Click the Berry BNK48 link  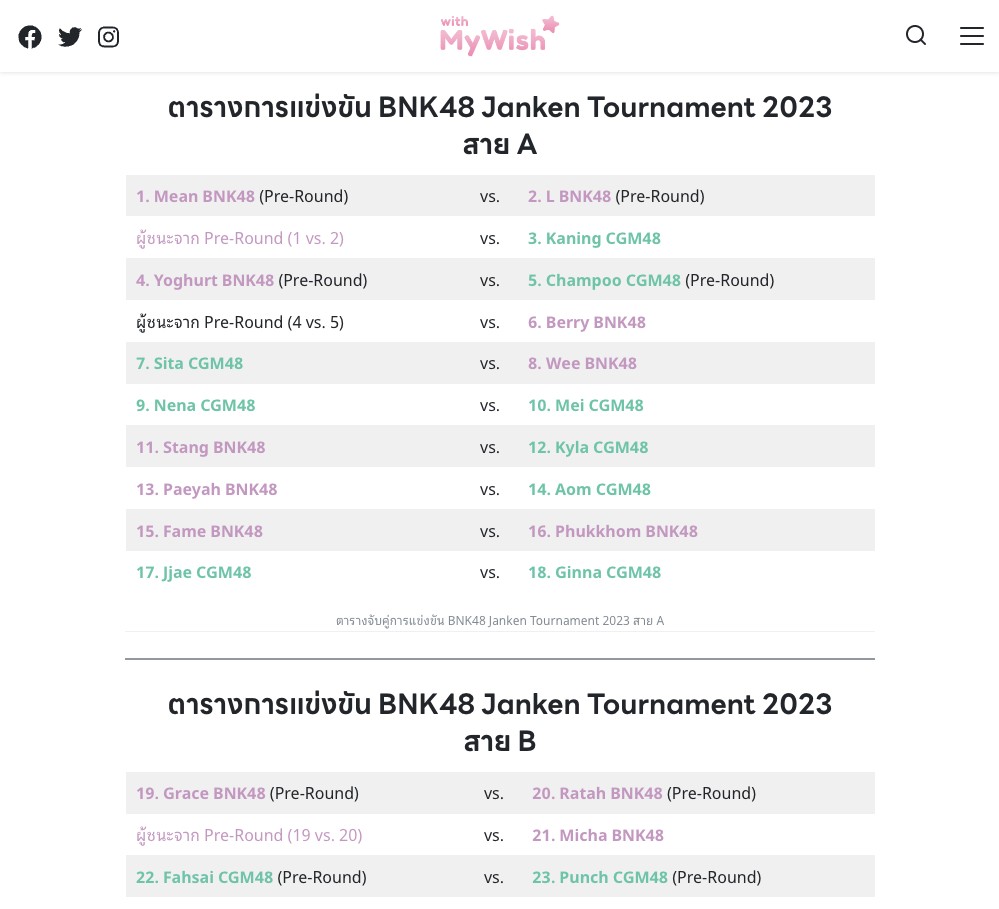pos(587,322)
